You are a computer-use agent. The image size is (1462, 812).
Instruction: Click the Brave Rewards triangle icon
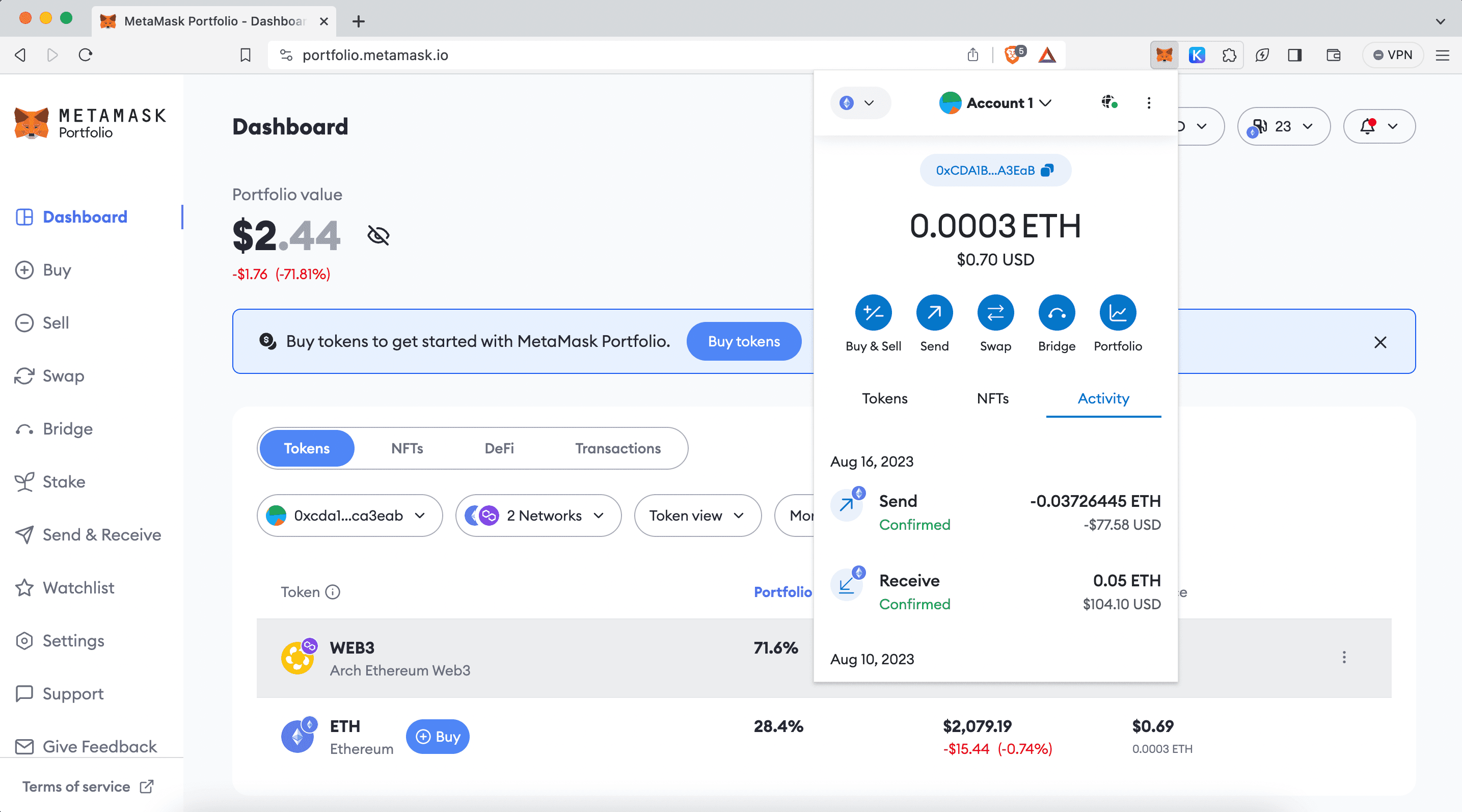coord(1046,55)
